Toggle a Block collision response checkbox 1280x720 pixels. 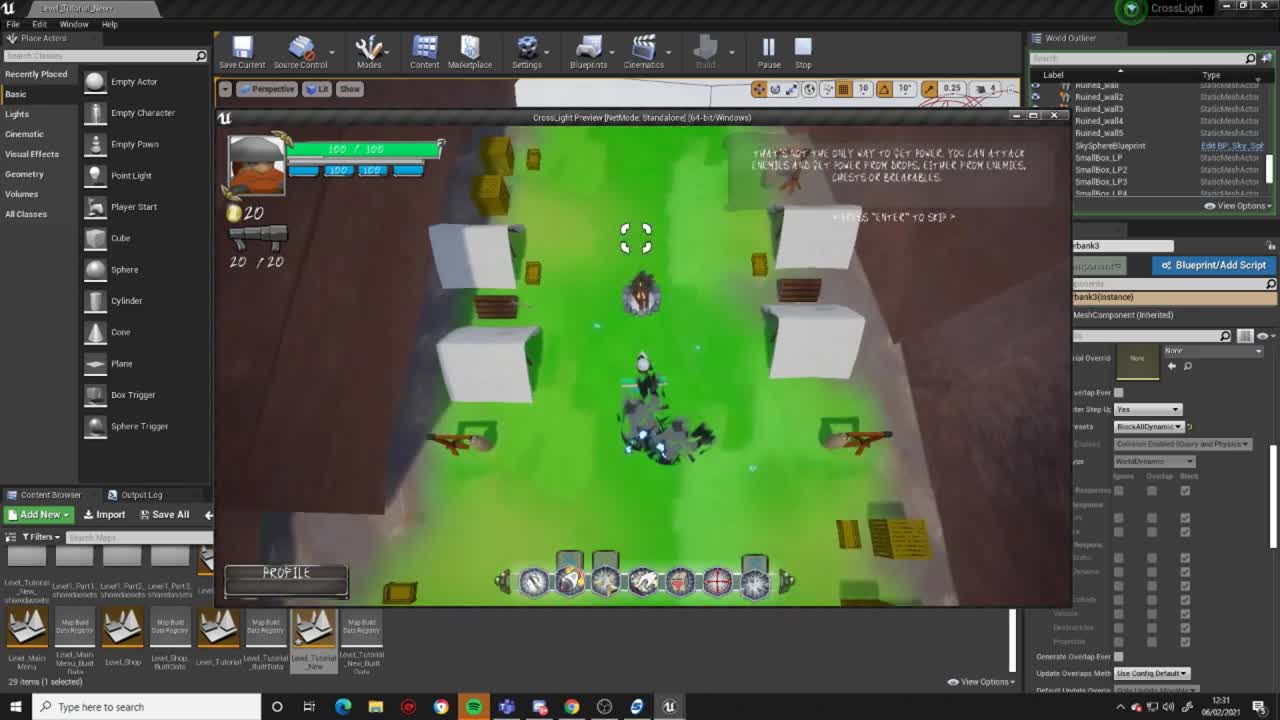coord(1186,490)
